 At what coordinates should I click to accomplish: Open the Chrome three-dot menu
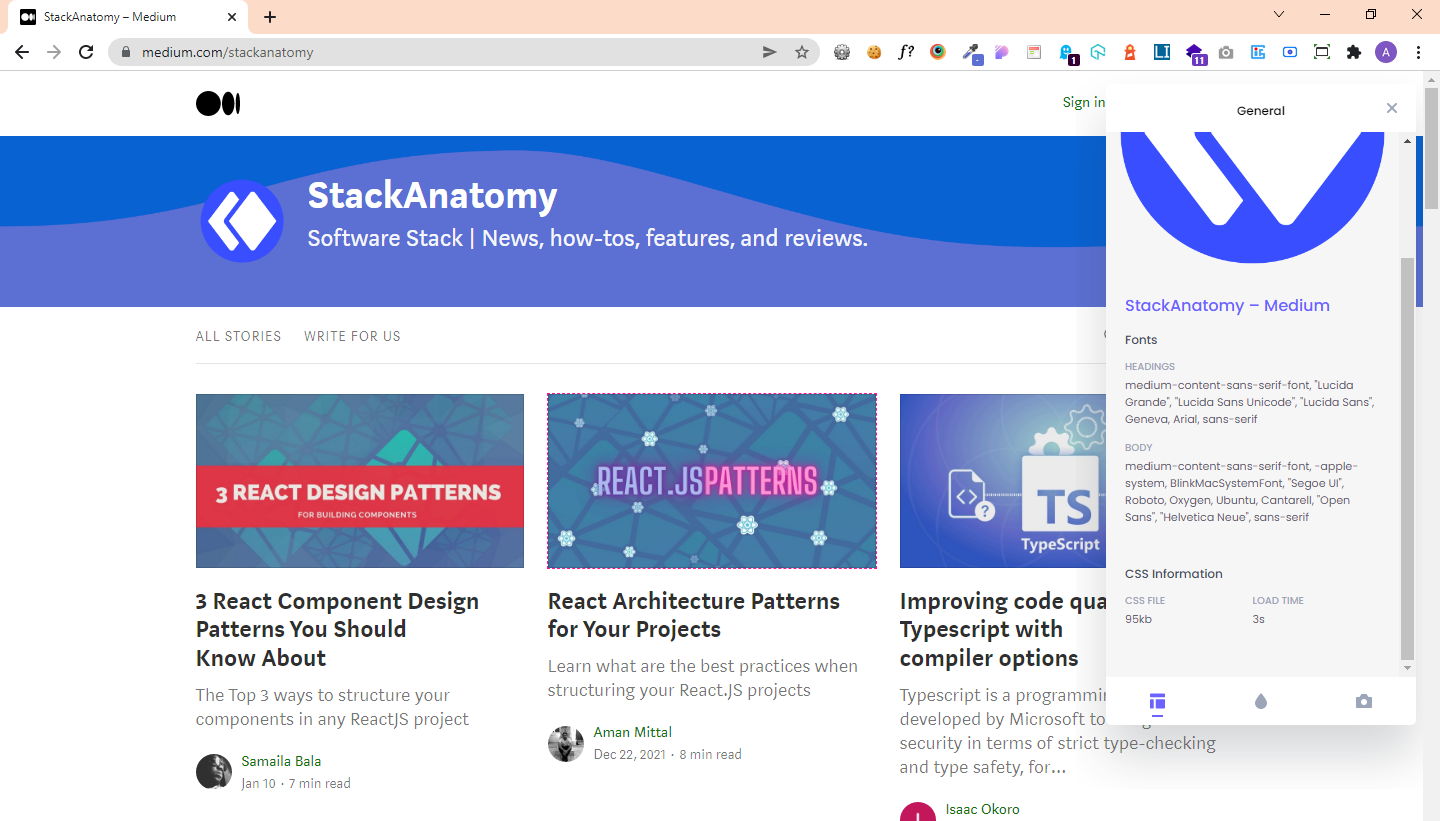tap(1419, 52)
